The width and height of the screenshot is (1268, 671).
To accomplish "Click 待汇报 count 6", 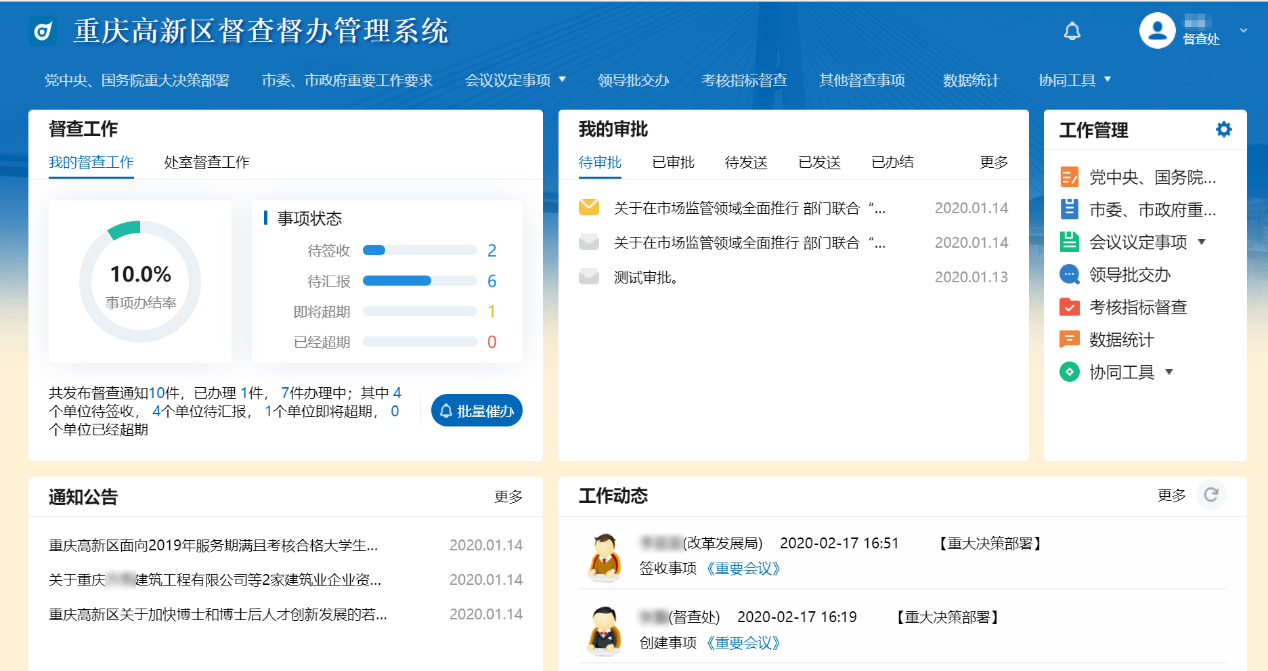I will coord(492,281).
